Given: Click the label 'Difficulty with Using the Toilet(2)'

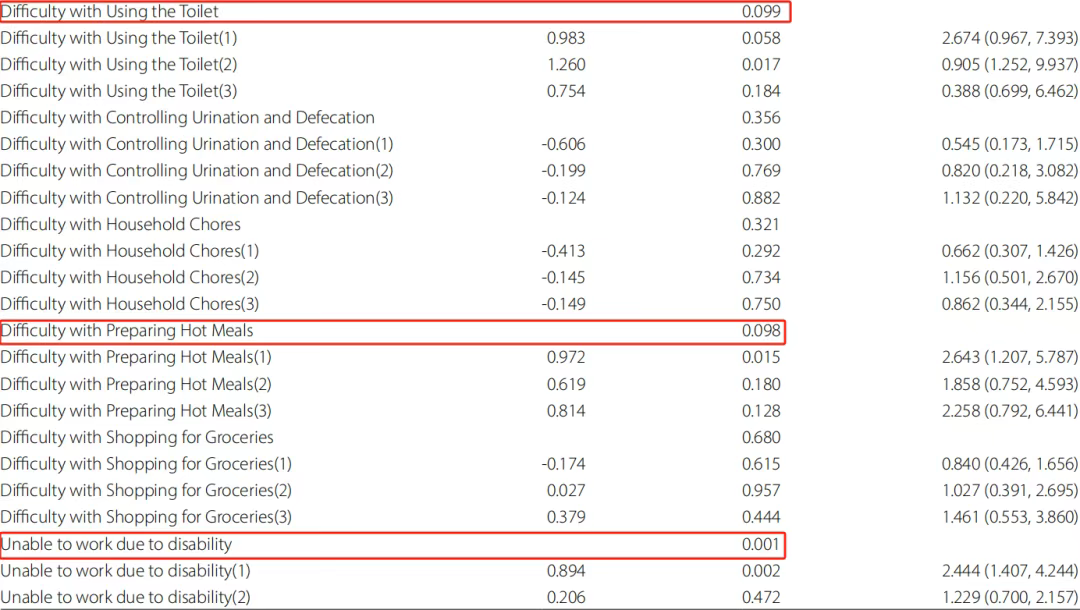Looking at the screenshot, I should (x=118, y=65).
